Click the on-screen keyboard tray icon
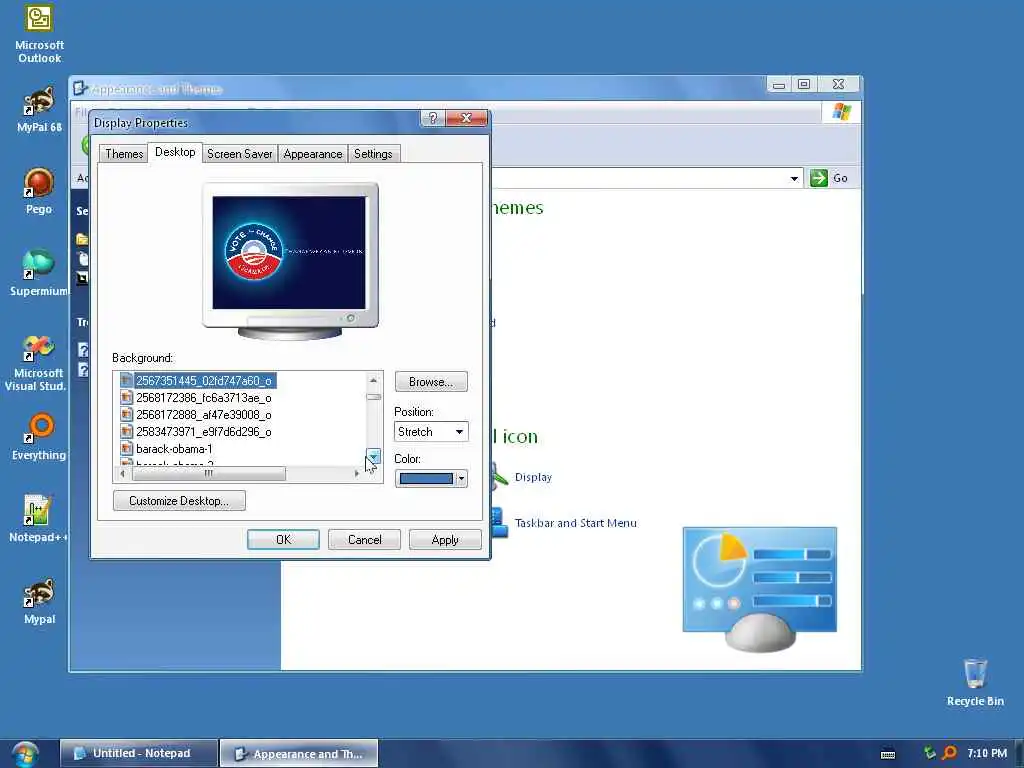The image size is (1024, 768). pos(888,754)
